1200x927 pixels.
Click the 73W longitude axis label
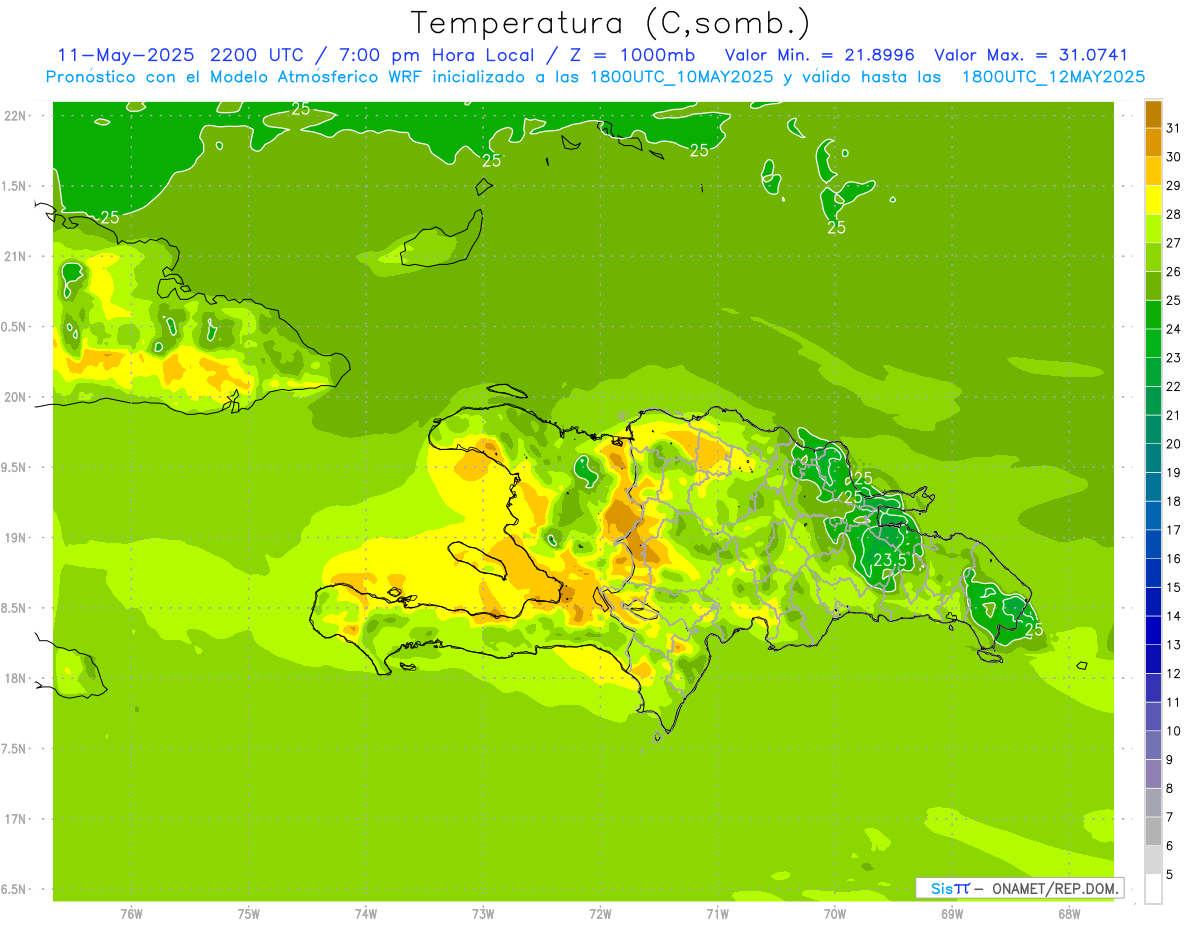pyautogui.click(x=483, y=913)
